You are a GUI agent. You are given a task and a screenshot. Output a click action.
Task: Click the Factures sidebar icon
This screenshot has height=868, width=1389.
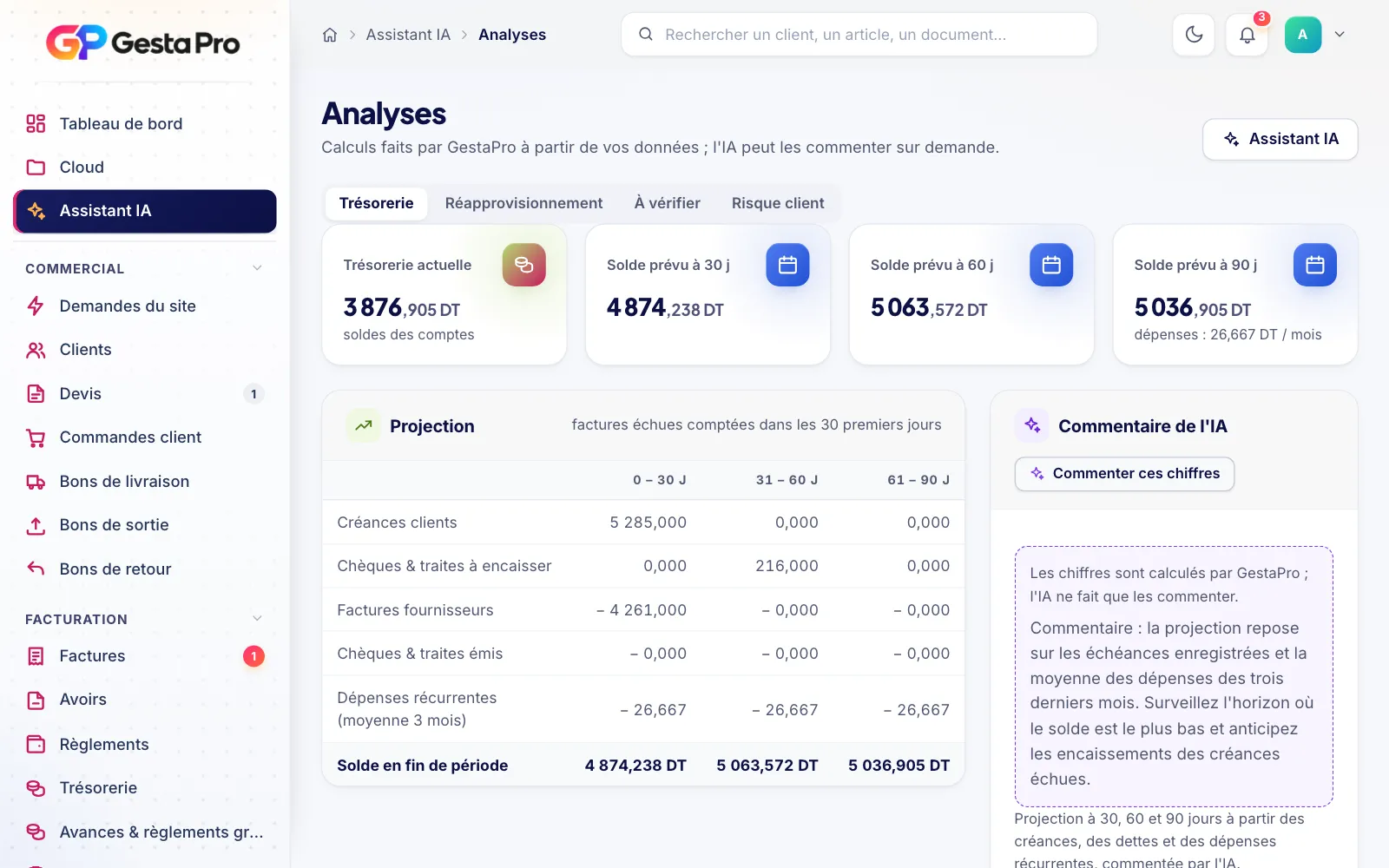coord(36,656)
